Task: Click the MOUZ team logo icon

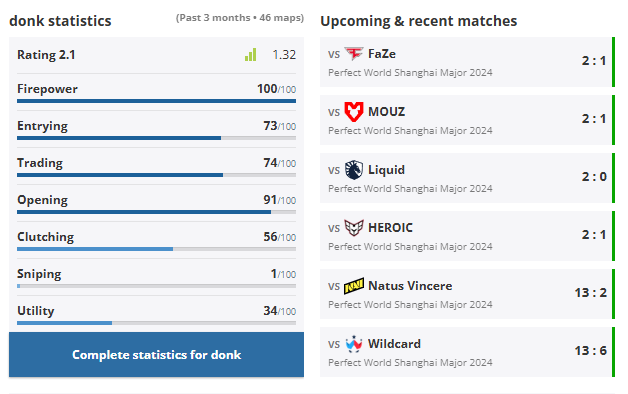Action: (x=354, y=112)
